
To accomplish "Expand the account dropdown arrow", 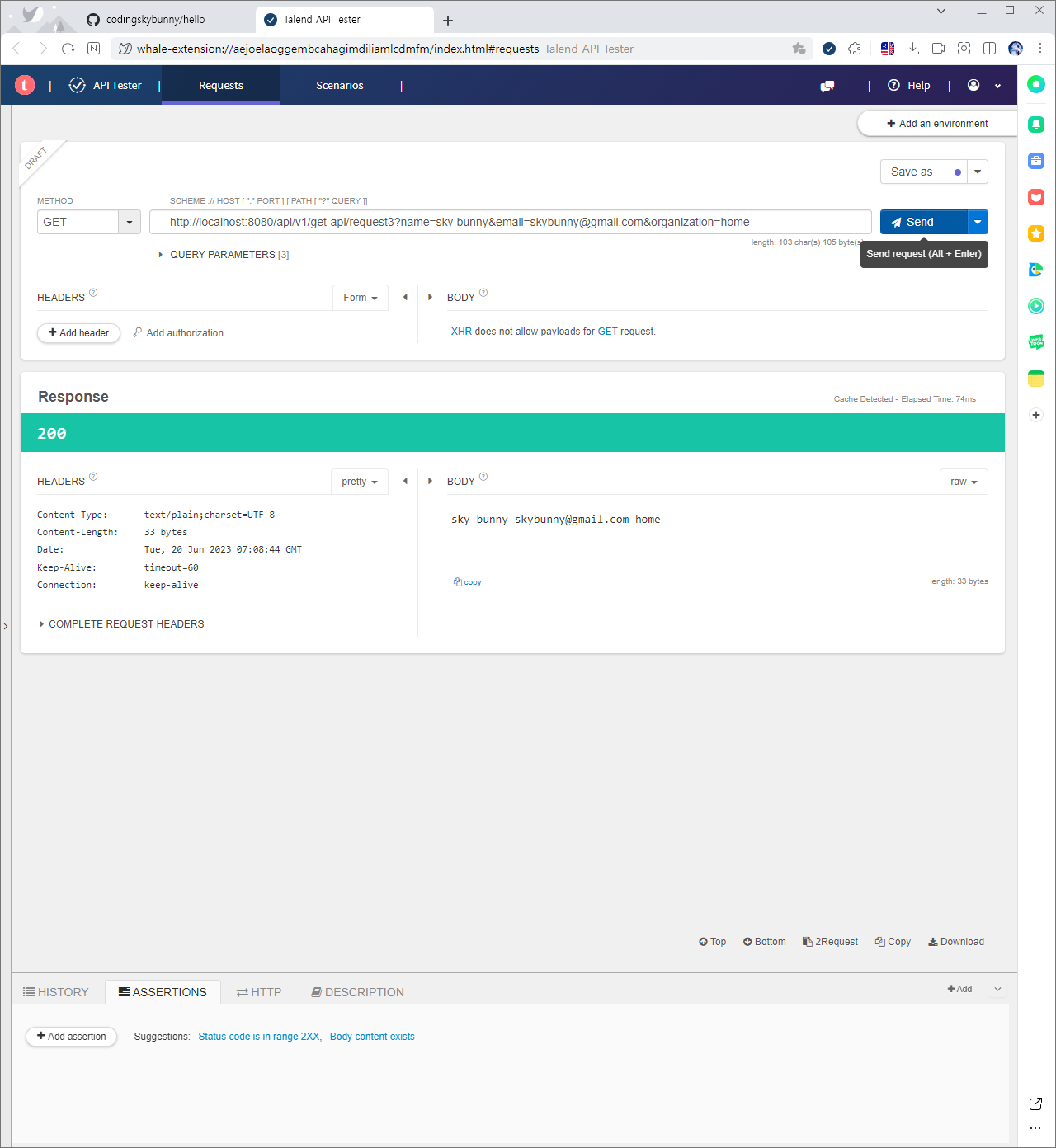I will (x=997, y=86).
